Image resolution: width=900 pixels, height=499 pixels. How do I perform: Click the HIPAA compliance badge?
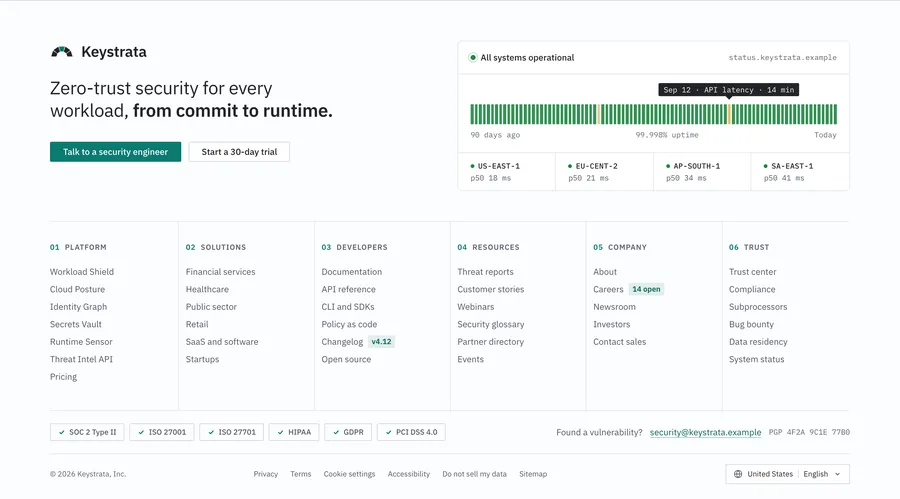(294, 432)
